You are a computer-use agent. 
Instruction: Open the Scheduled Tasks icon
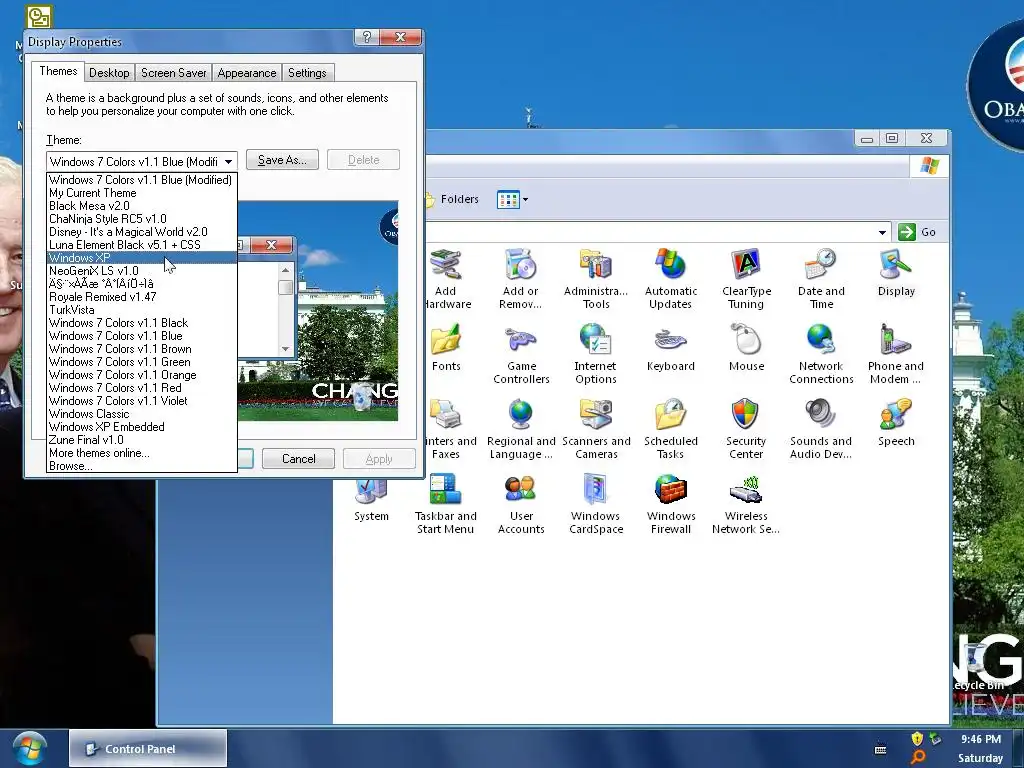[x=671, y=429]
